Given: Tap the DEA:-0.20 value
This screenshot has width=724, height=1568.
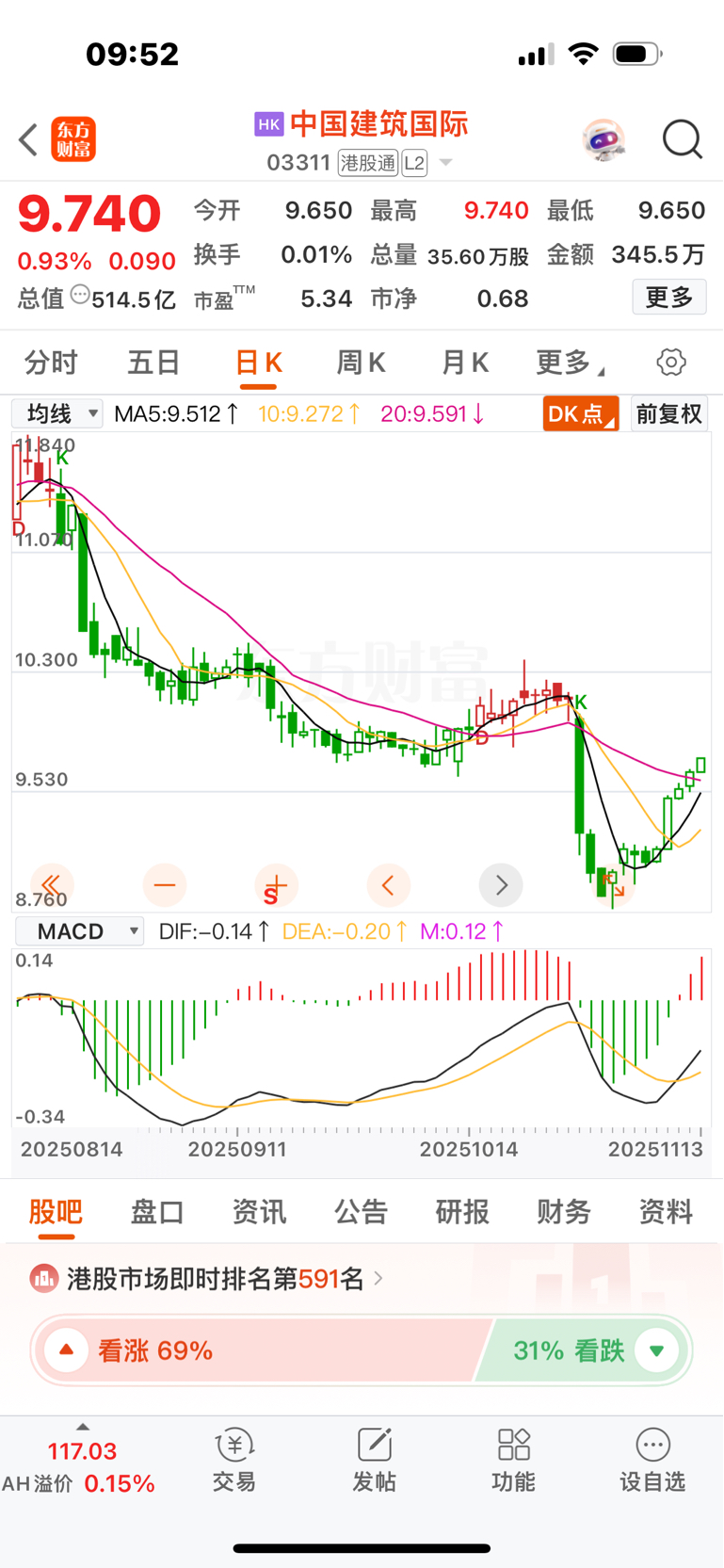Looking at the screenshot, I should tap(345, 931).
